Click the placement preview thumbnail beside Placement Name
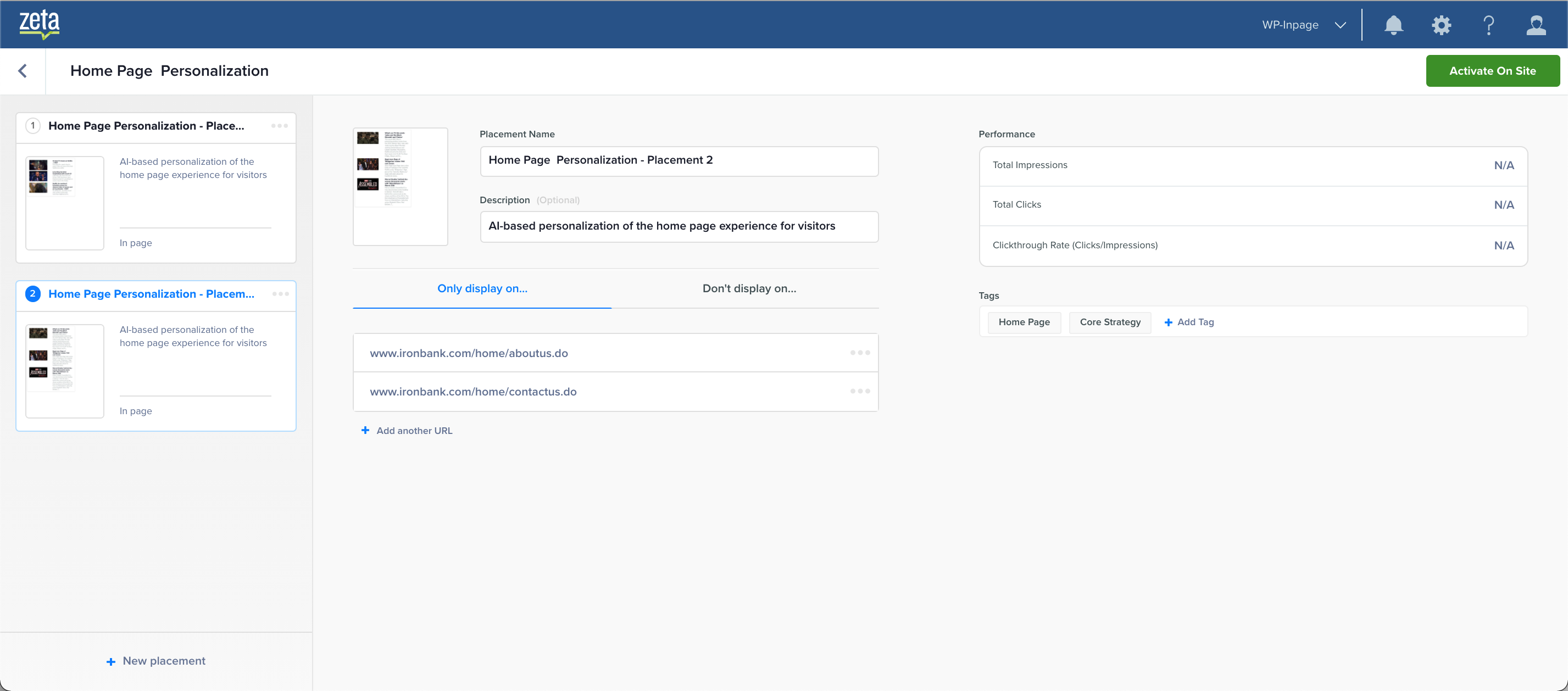This screenshot has height=691, width=1568. 400,186
